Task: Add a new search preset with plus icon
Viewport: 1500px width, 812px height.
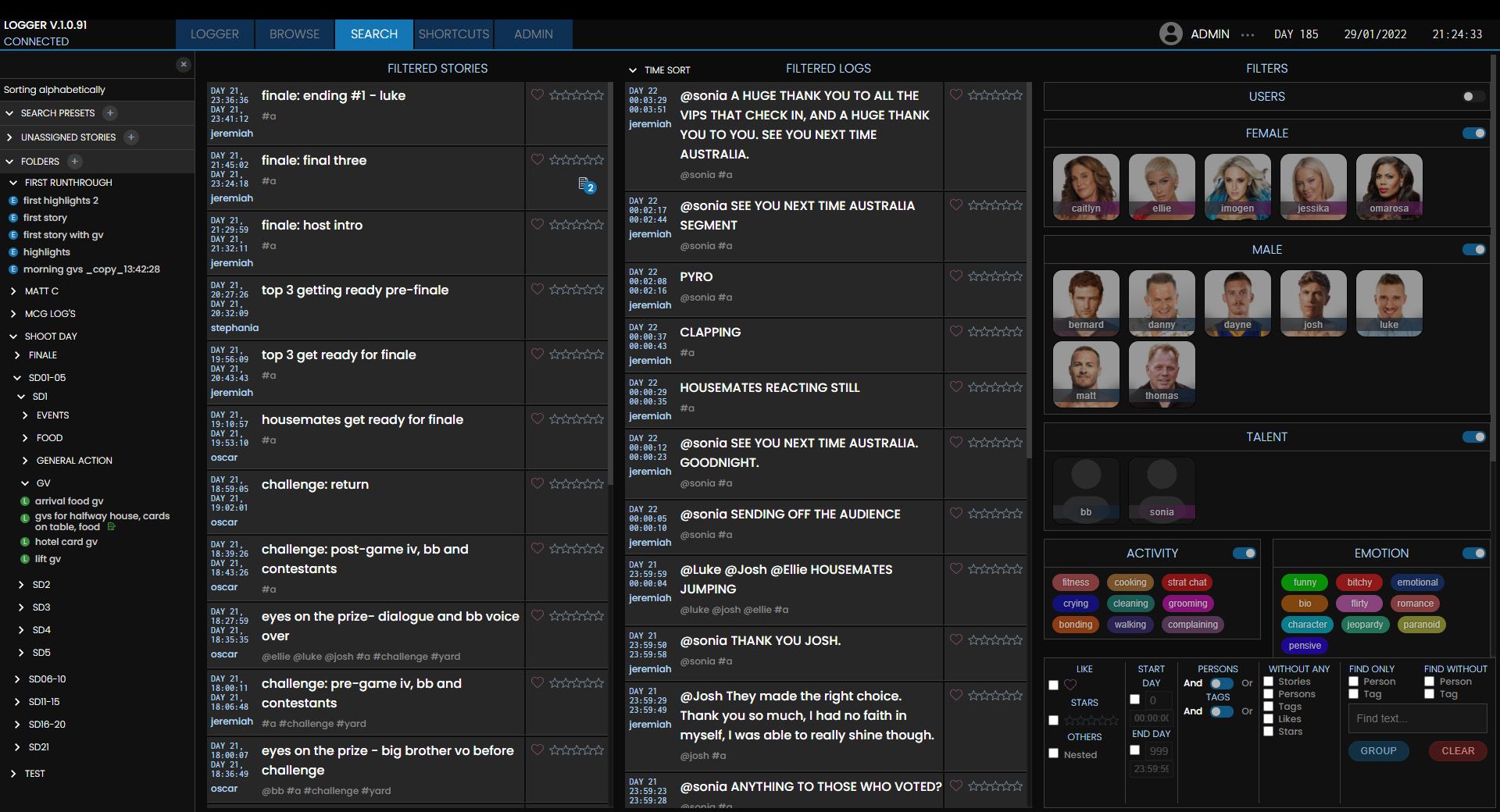Action: [x=110, y=113]
